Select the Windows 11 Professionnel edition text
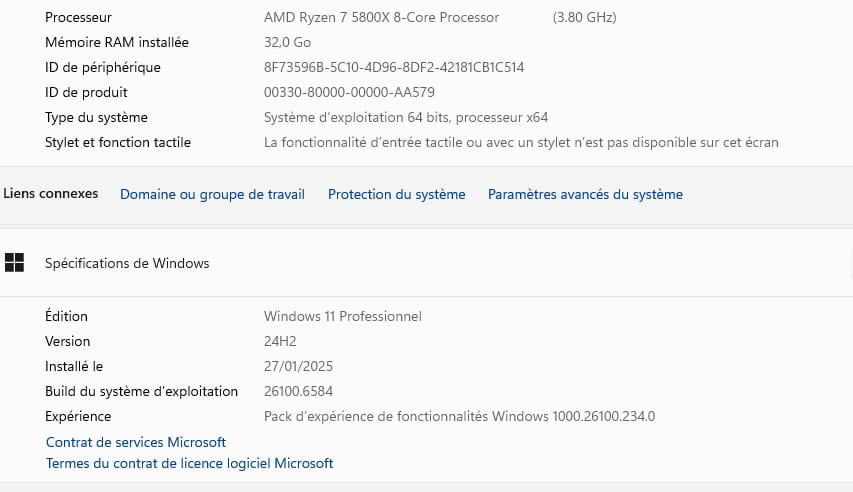The image size is (853, 492). pos(343,316)
